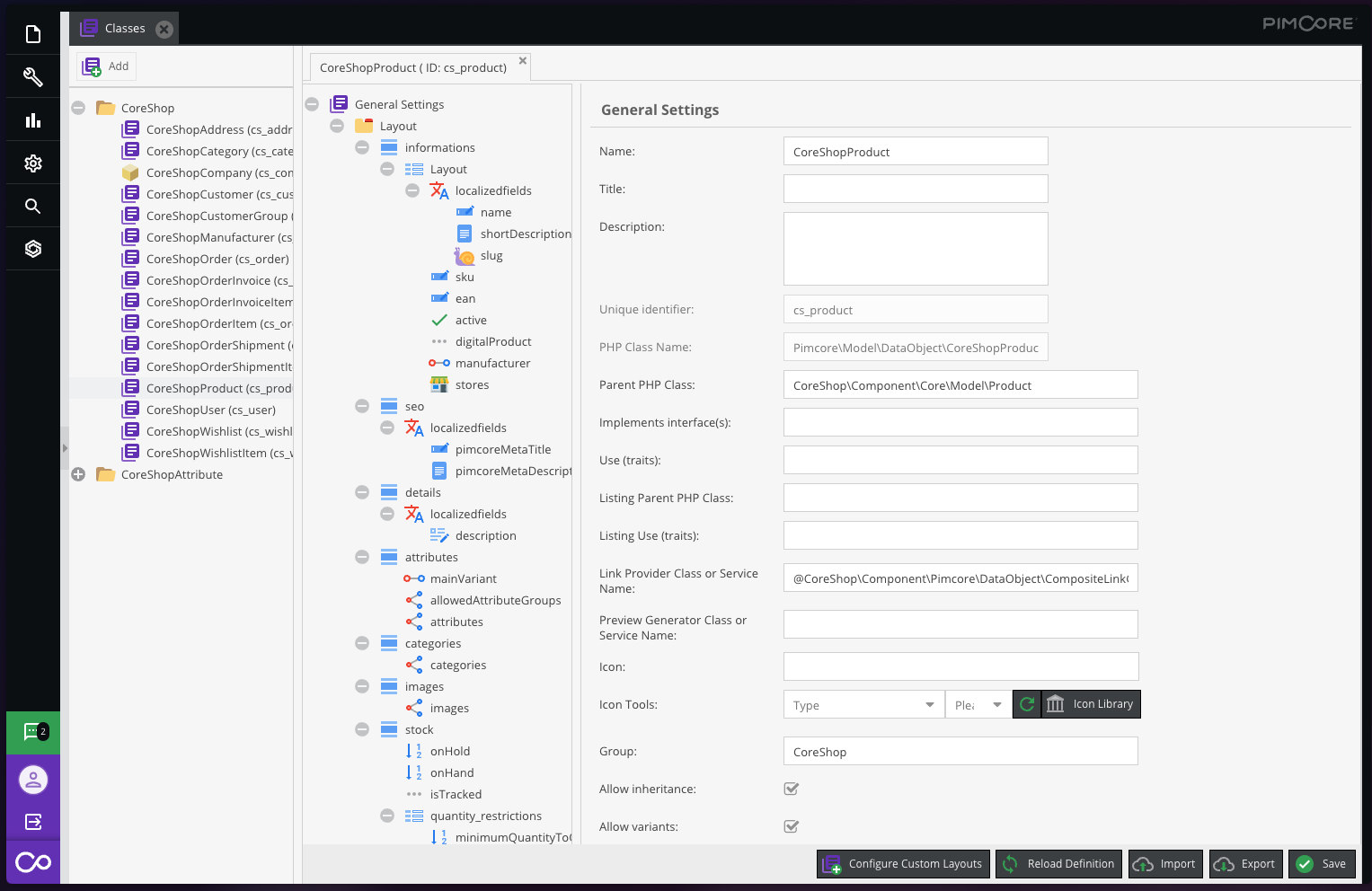Image resolution: width=1372 pixels, height=891 pixels.
Task: Collapse the CoreShop folder
Action: [78, 108]
